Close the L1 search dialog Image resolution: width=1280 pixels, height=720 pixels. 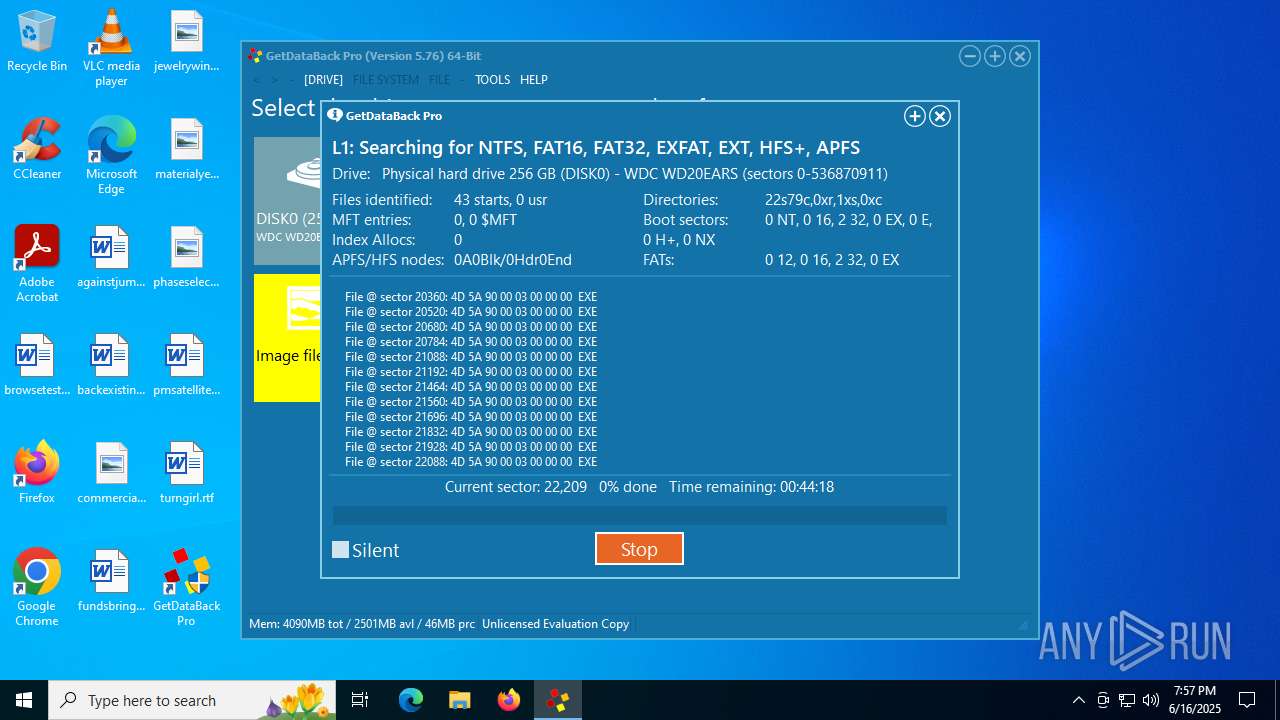tap(940, 117)
